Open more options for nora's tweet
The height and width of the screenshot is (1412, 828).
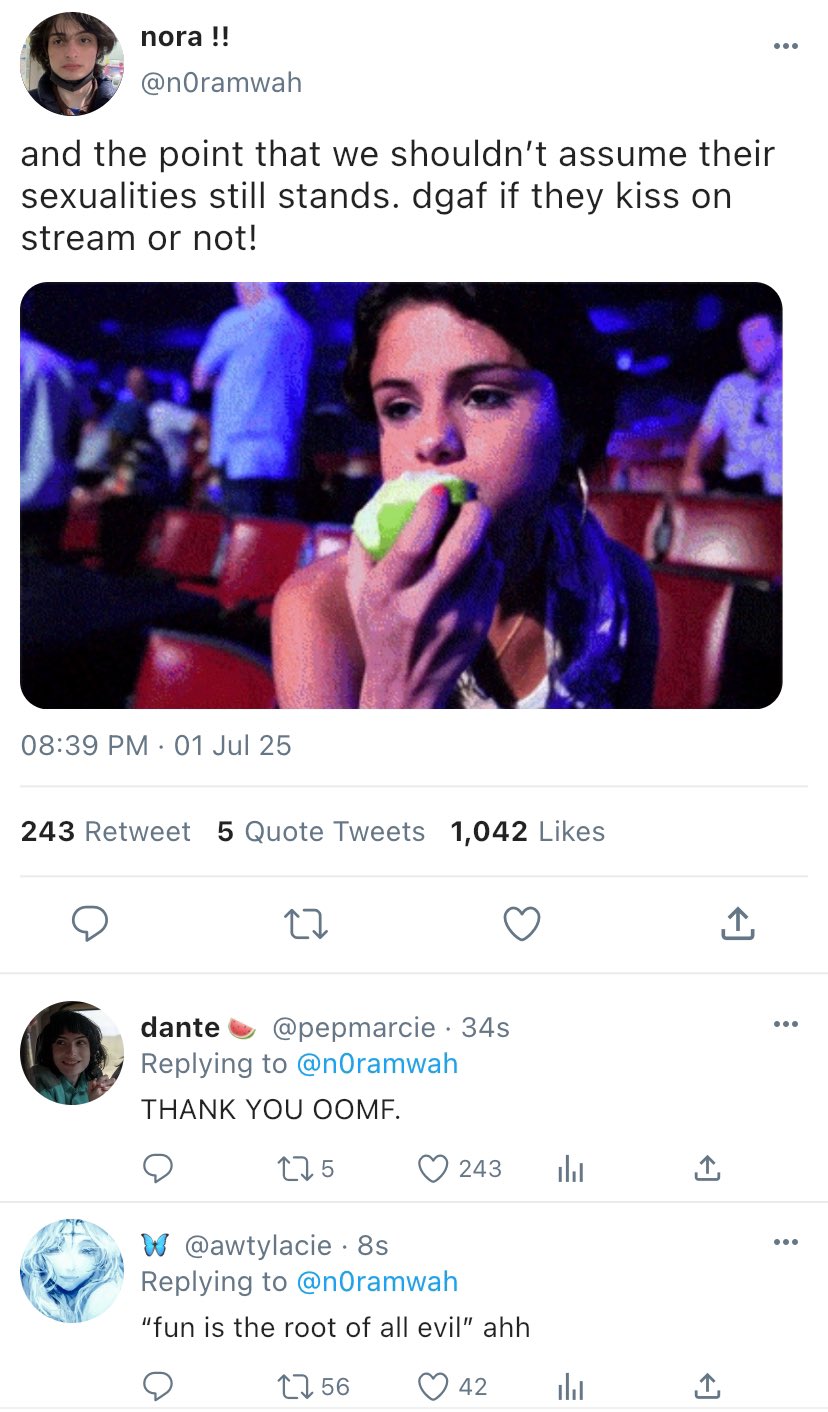pos(786,45)
